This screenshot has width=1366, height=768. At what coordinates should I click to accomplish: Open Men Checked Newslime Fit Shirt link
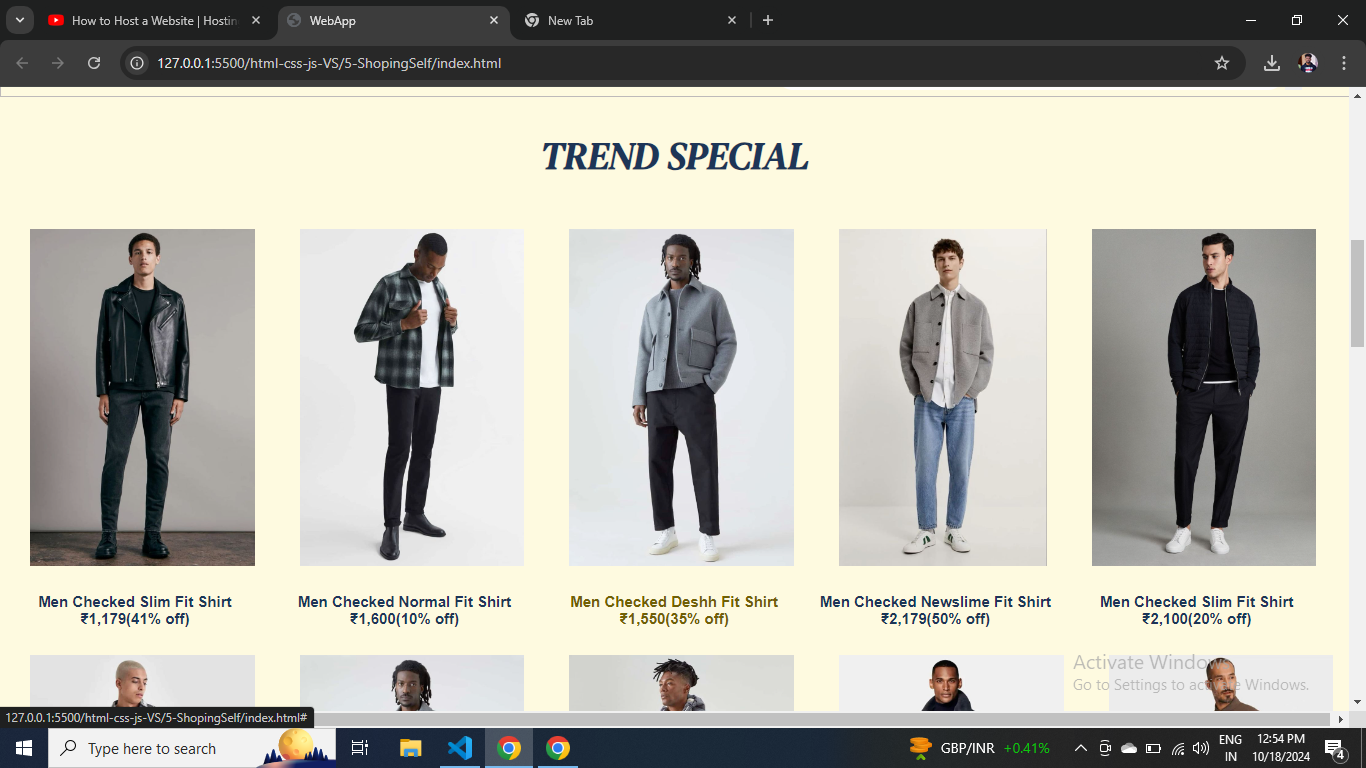coord(935,602)
